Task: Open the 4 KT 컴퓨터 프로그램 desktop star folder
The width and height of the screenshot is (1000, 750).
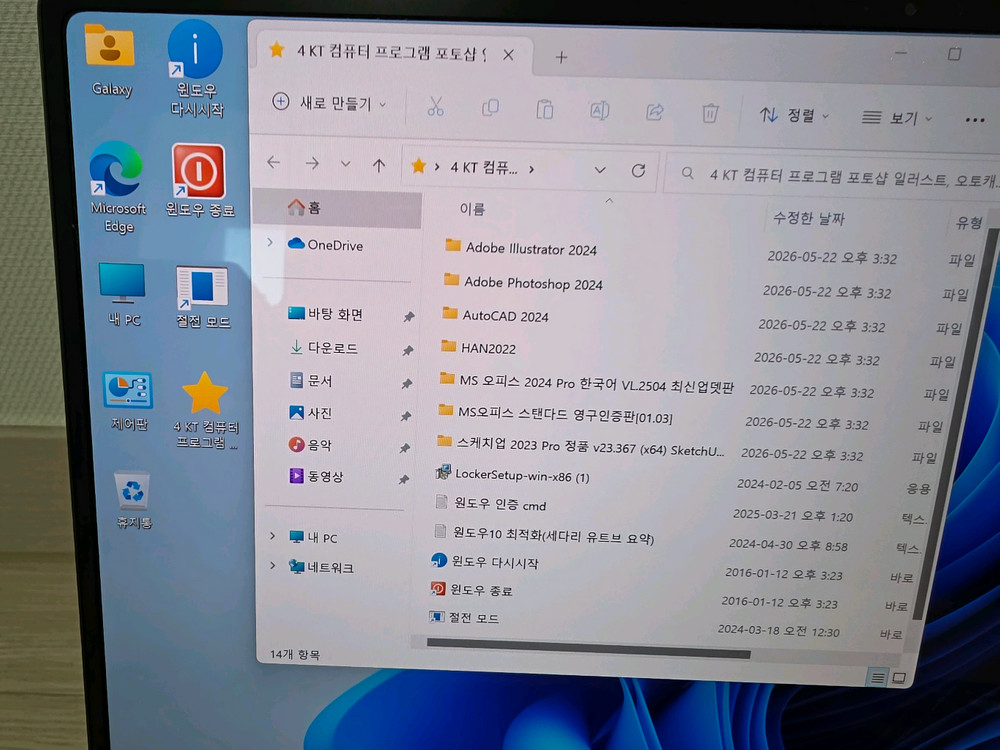Action: [205, 410]
